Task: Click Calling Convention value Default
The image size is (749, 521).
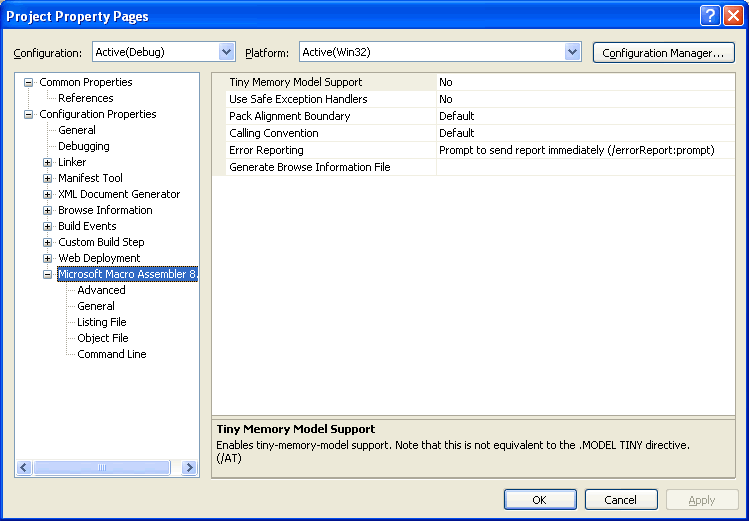Action: [586, 133]
